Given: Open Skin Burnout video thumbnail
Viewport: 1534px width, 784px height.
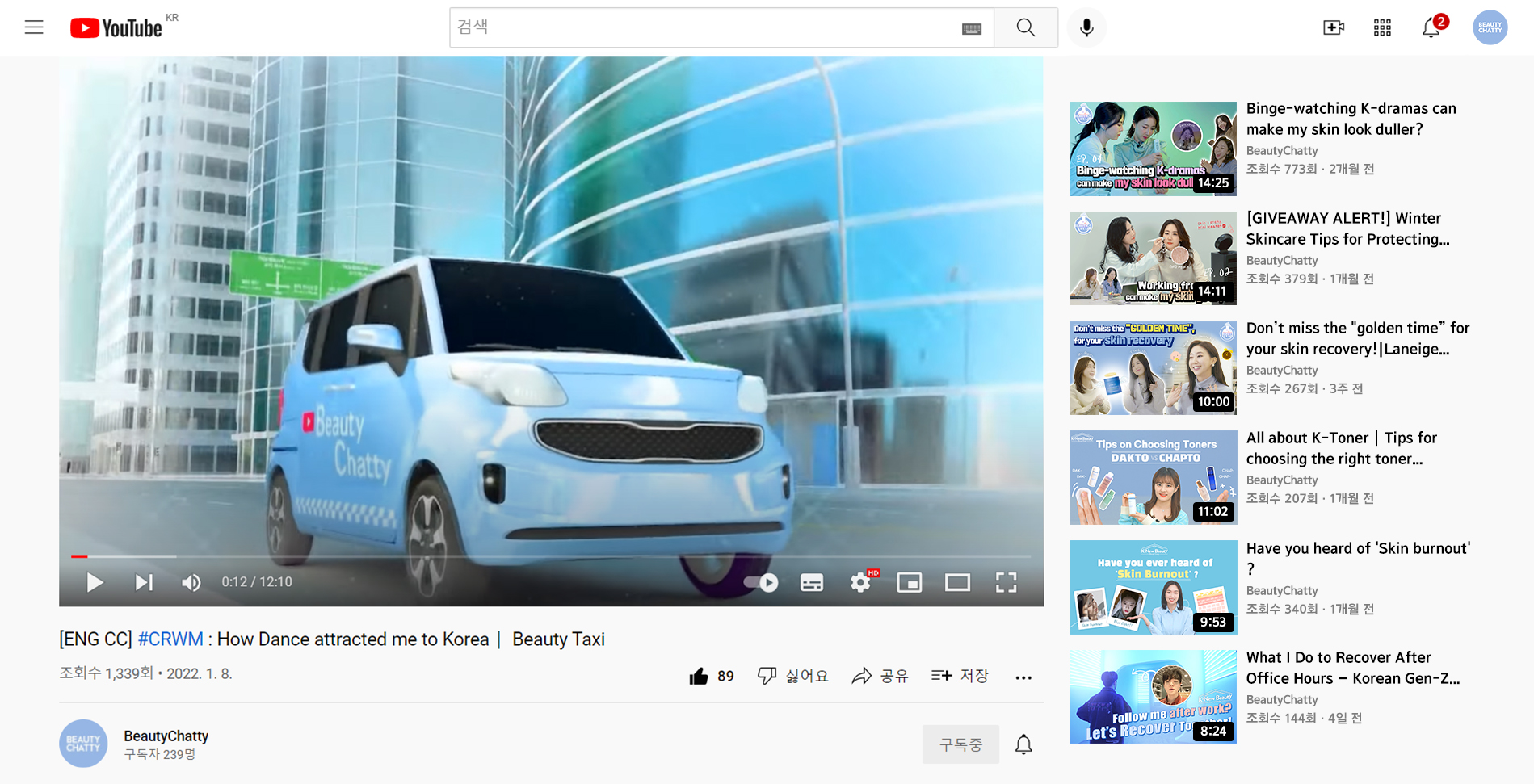Looking at the screenshot, I should (x=1153, y=588).
